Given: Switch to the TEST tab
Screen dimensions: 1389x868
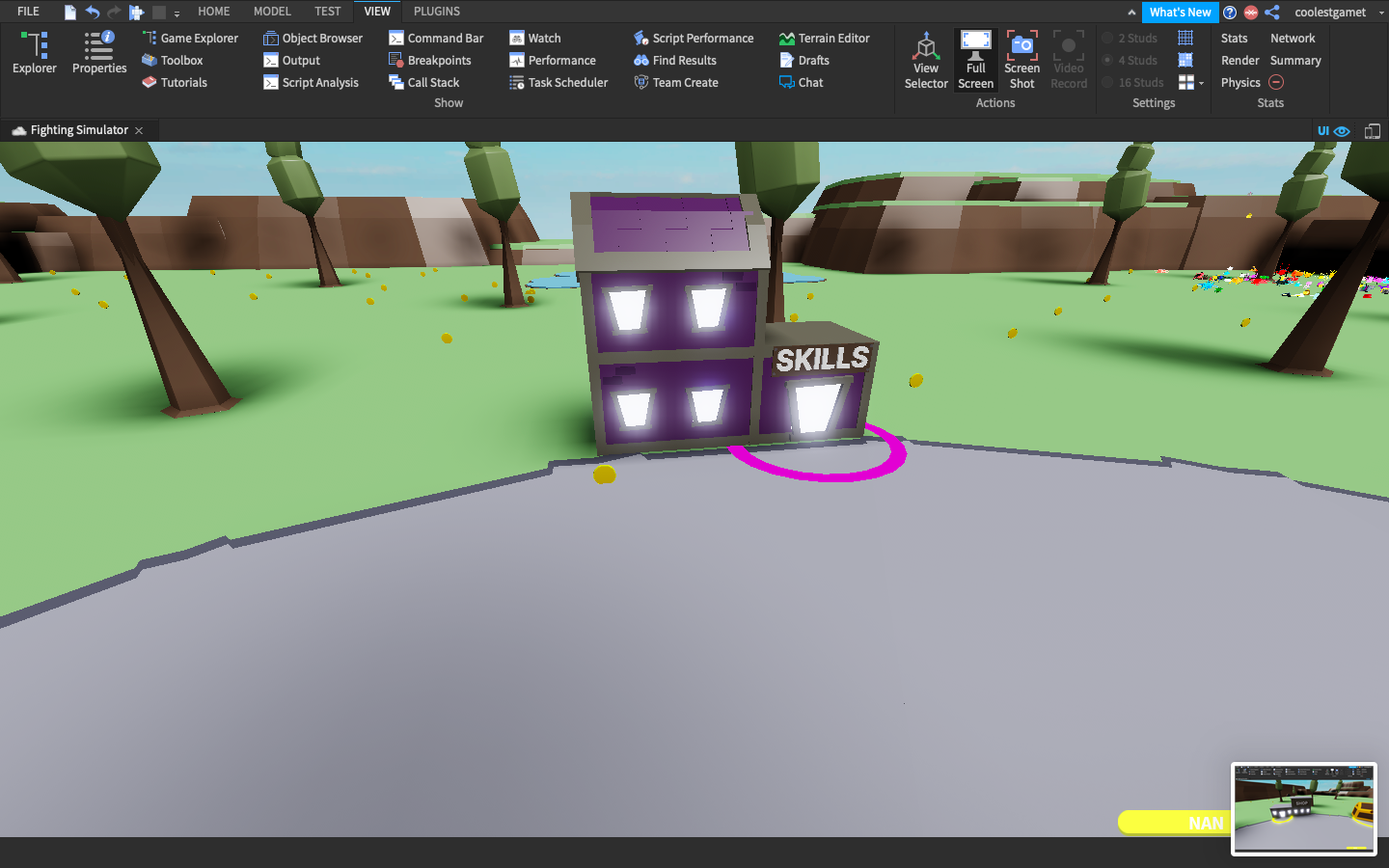Looking at the screenshot, I should 327,12.
